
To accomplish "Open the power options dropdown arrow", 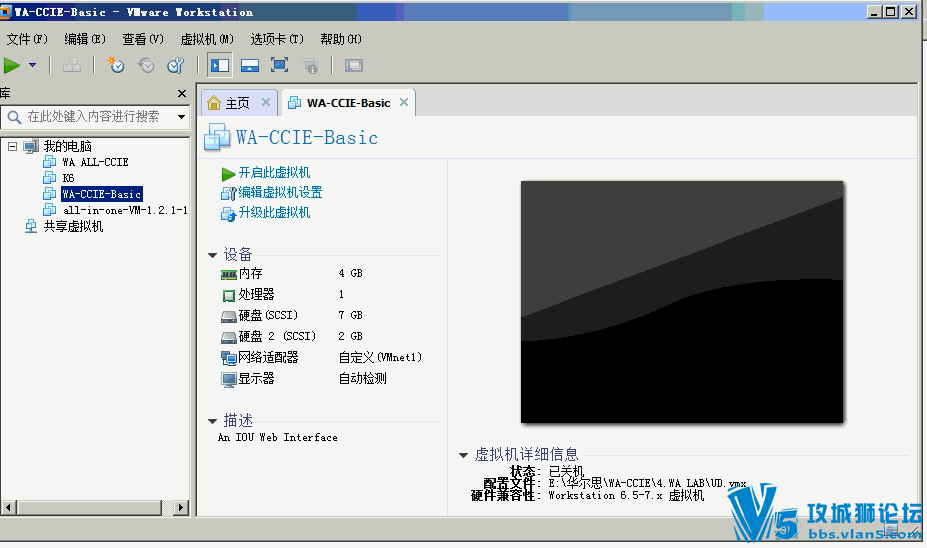I will [33, 65].
